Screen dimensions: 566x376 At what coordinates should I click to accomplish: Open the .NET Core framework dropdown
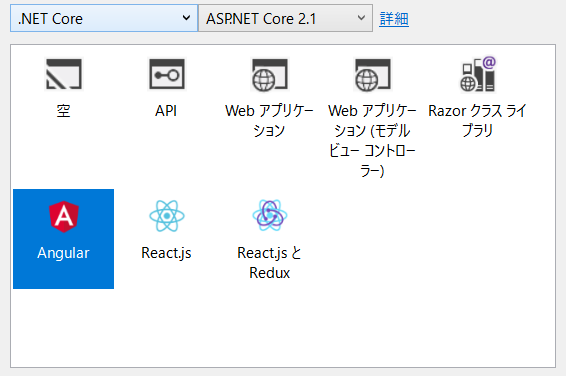[104, 18]
